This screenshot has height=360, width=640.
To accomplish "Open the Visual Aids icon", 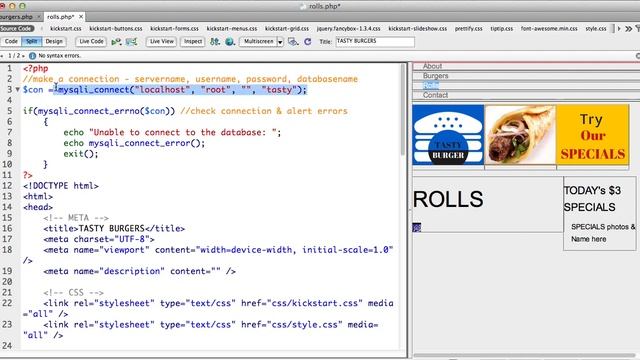I will pyautogui.click(x=293, y=41).
